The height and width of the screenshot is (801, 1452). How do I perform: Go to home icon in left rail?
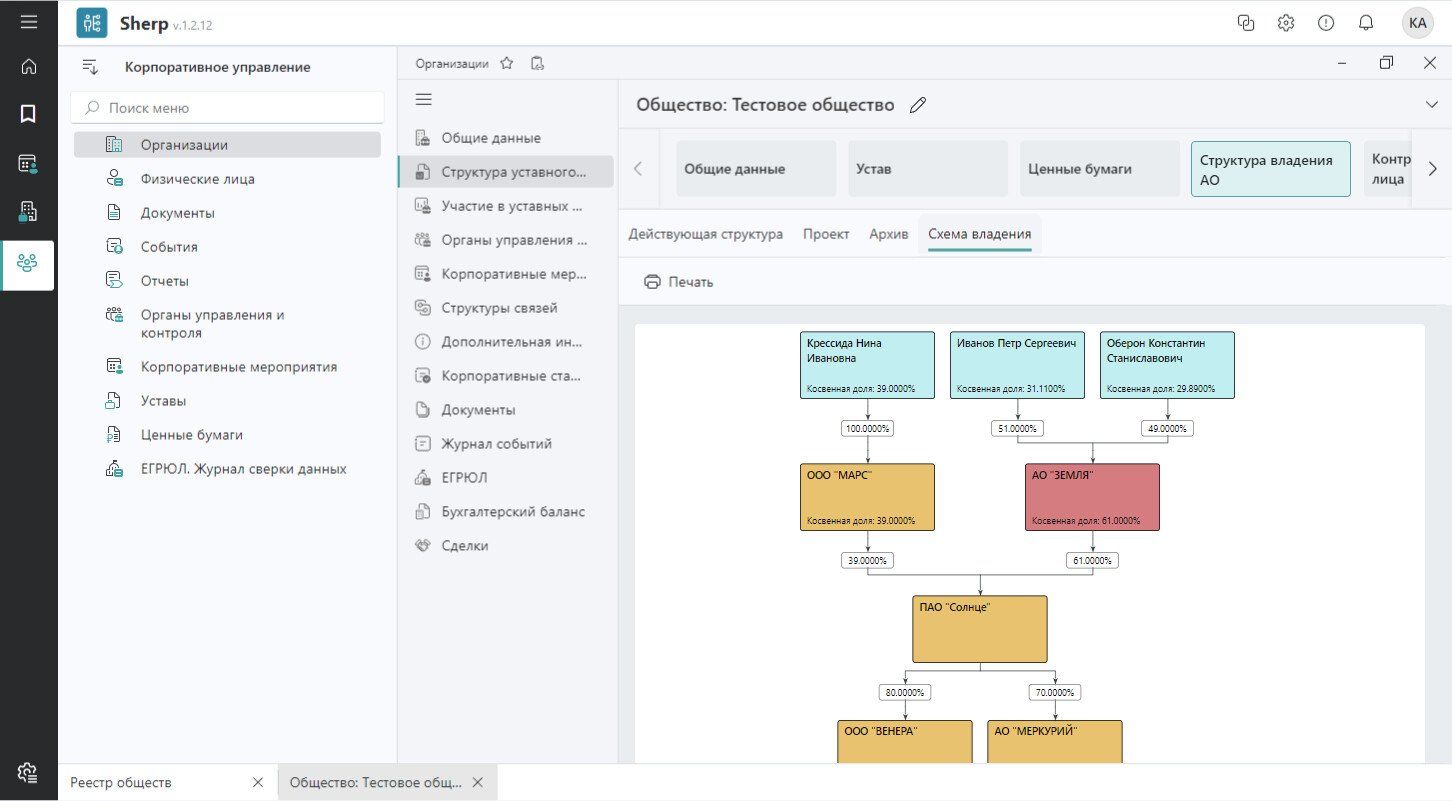[x=28, y=67]
